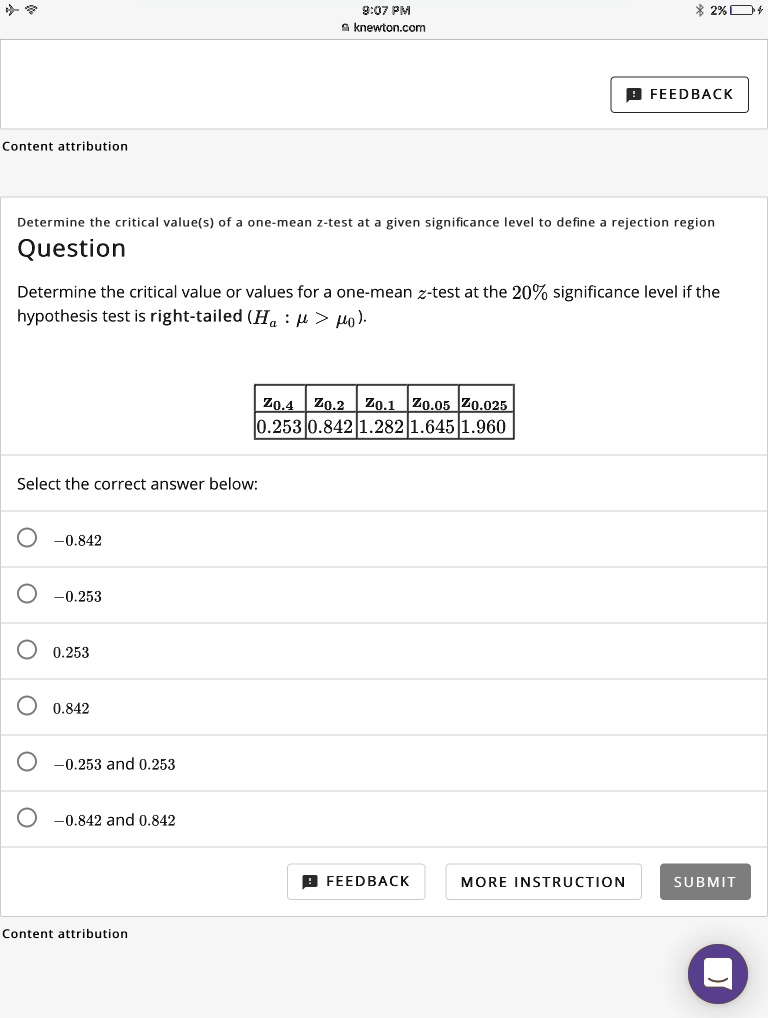Open MORE INSTRUCTION

click(543, 881)
